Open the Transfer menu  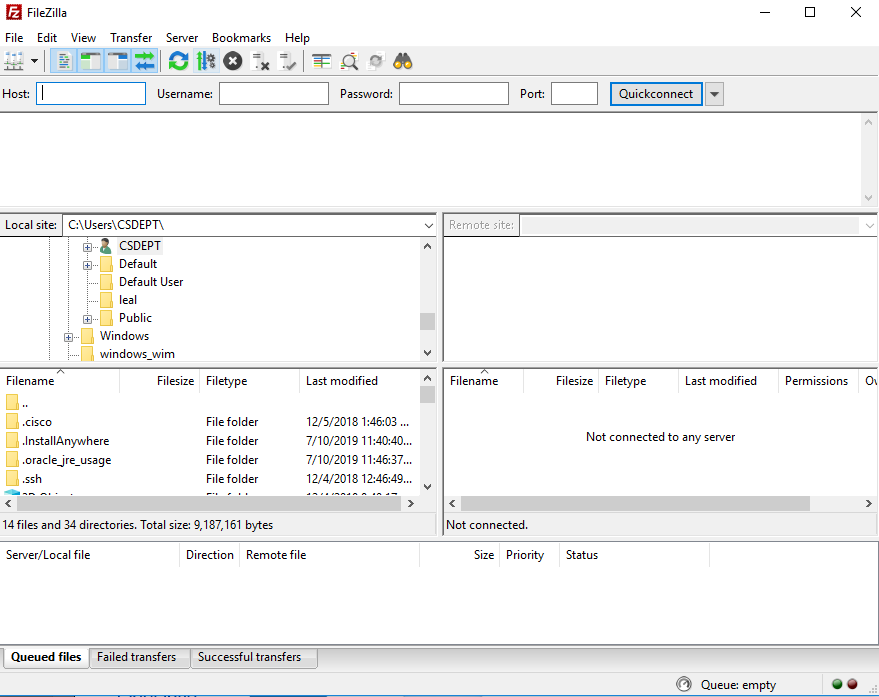coord(131,38)
